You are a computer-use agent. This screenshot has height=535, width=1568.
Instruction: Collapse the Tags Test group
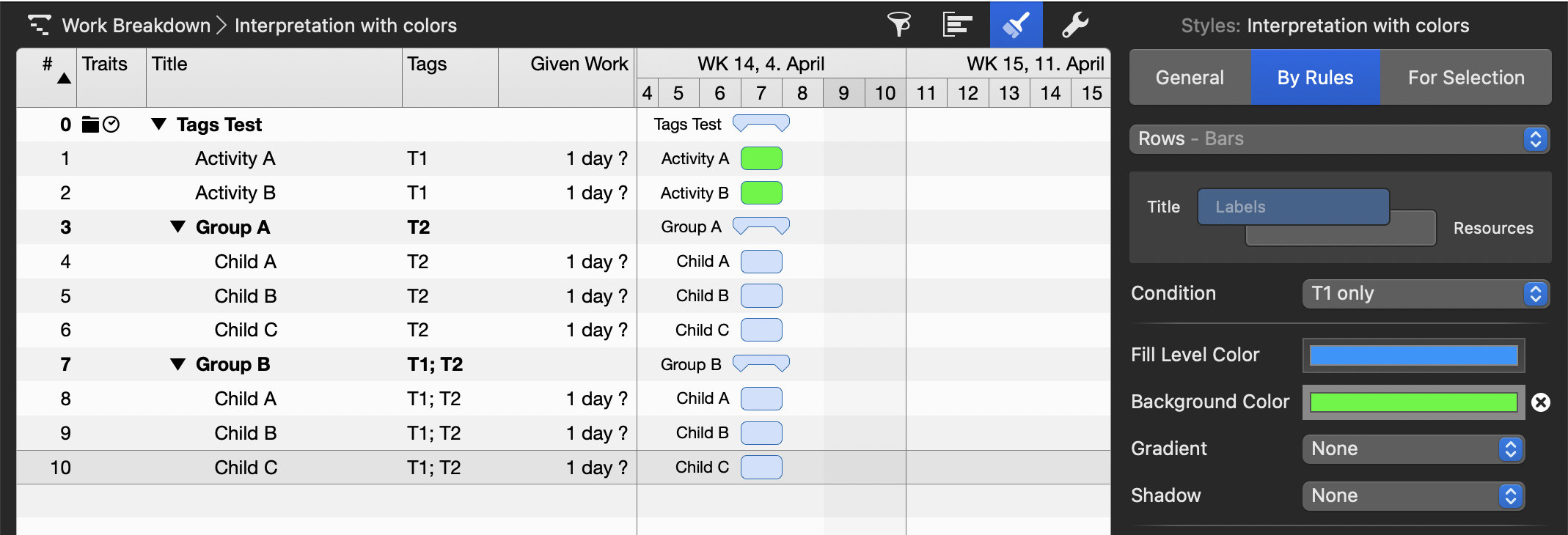pos(158,124)
